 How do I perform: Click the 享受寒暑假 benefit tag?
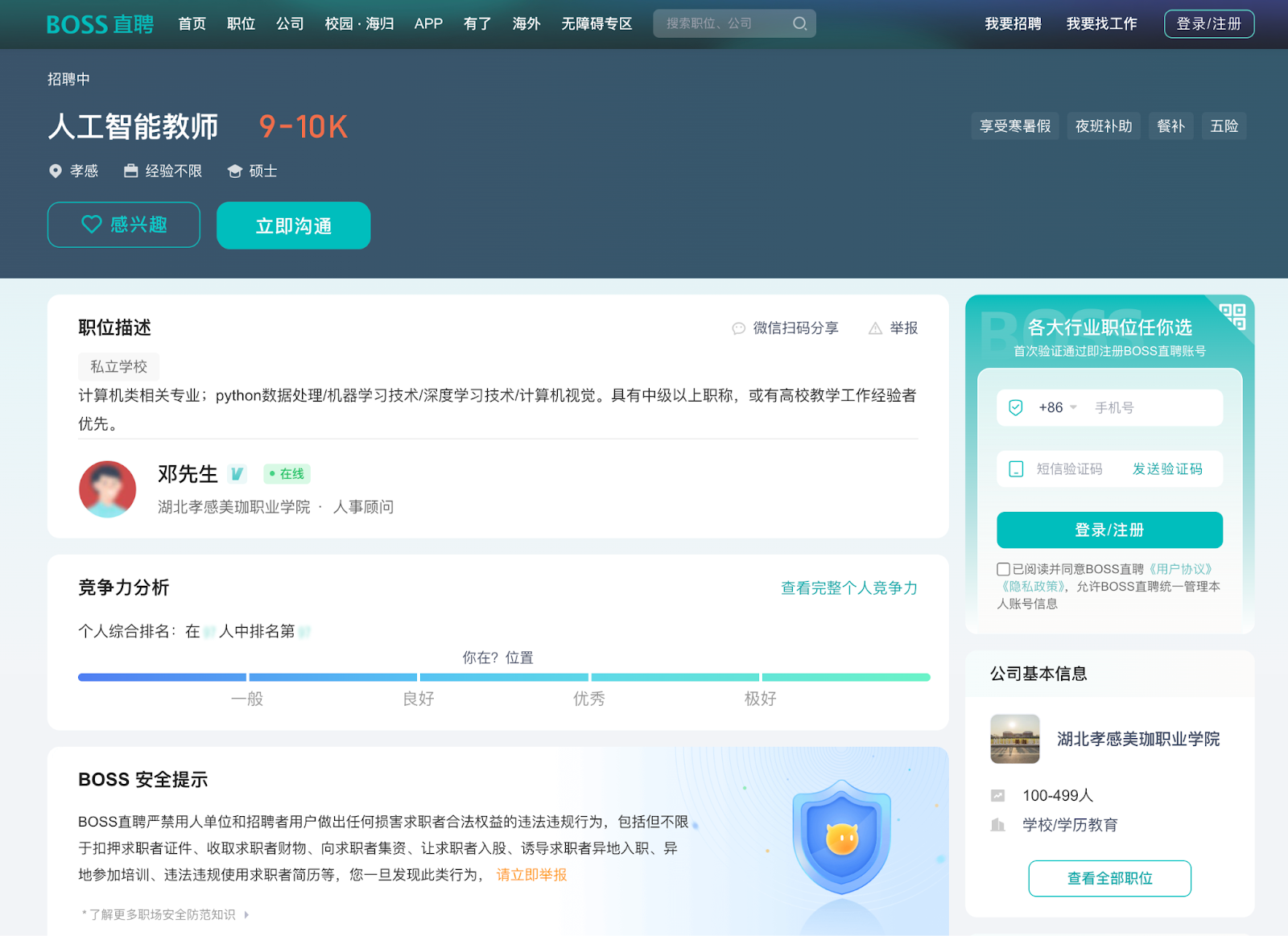coord(1015,126)
